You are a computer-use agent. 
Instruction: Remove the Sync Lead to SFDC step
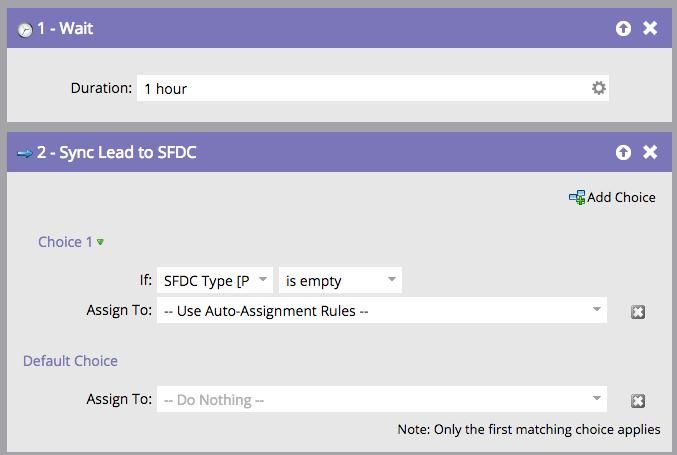click(650, 152)
